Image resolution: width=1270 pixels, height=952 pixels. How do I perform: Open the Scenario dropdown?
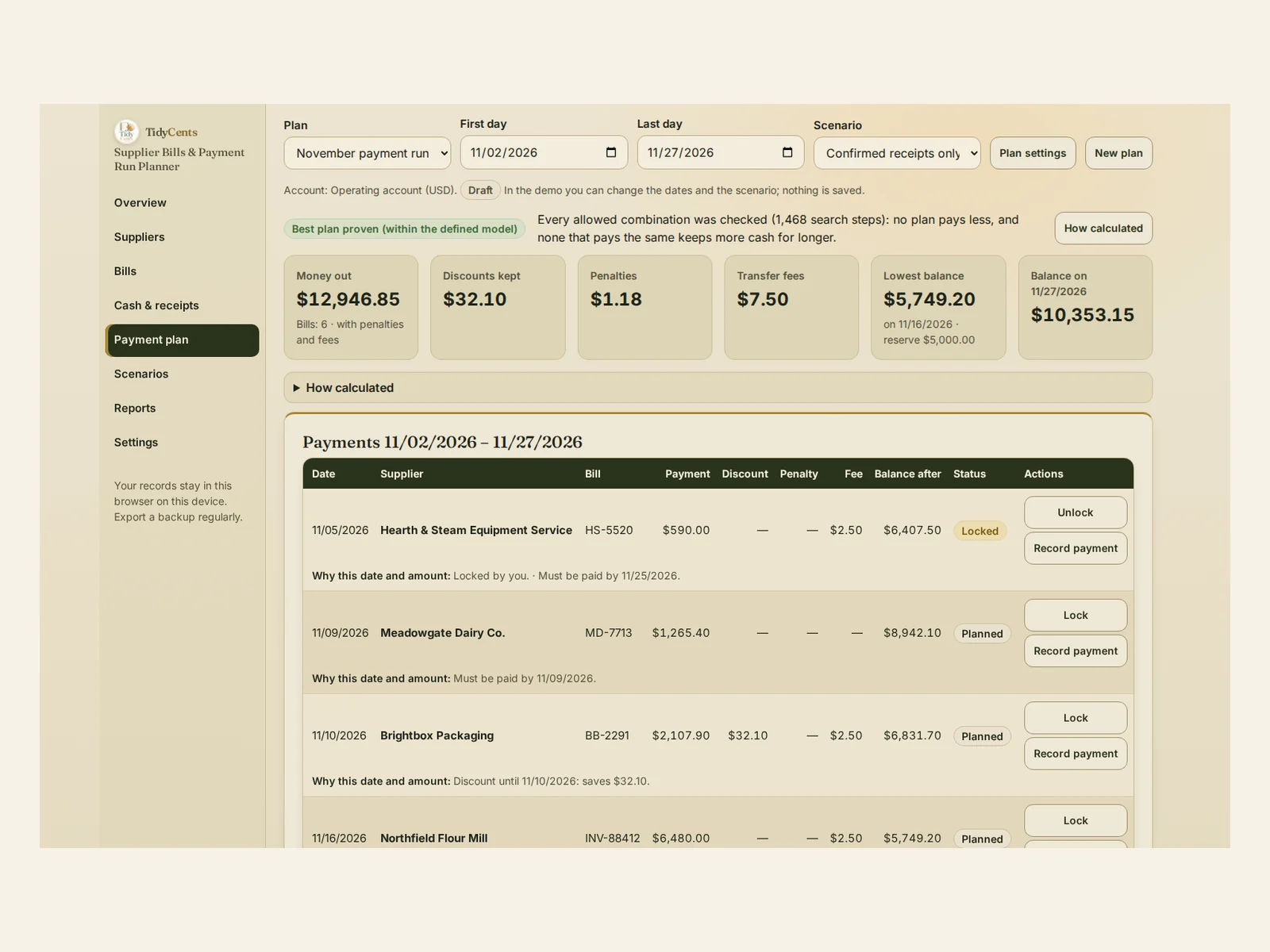[897, 153]
